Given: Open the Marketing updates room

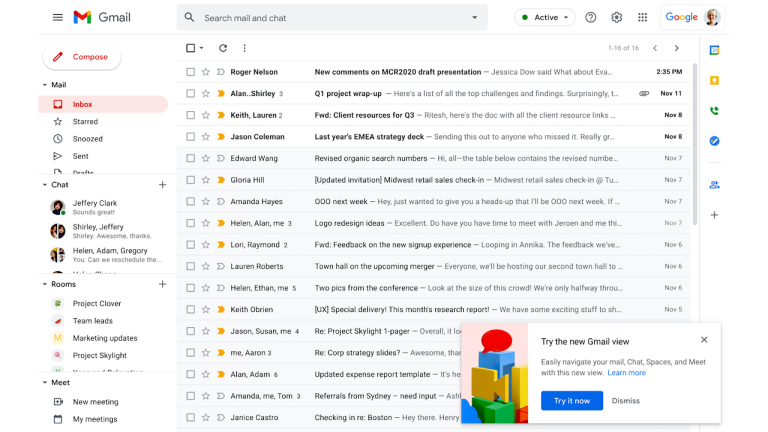Looking at the screenshot, I should point(103,338).
